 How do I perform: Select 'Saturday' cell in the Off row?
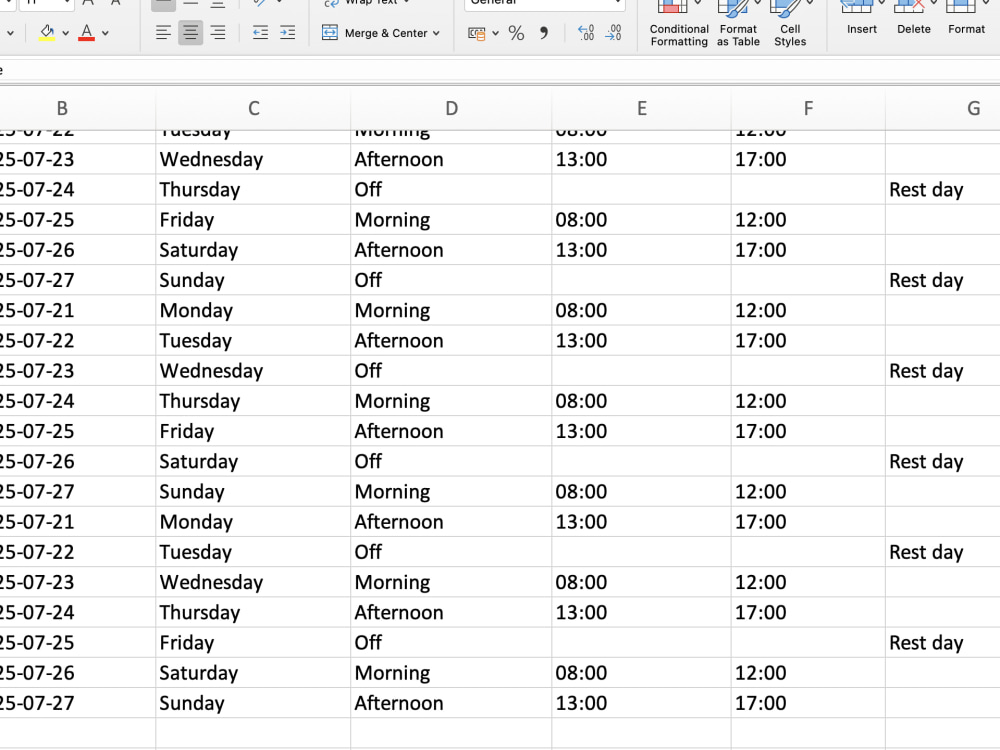click(x=253, y=461)
